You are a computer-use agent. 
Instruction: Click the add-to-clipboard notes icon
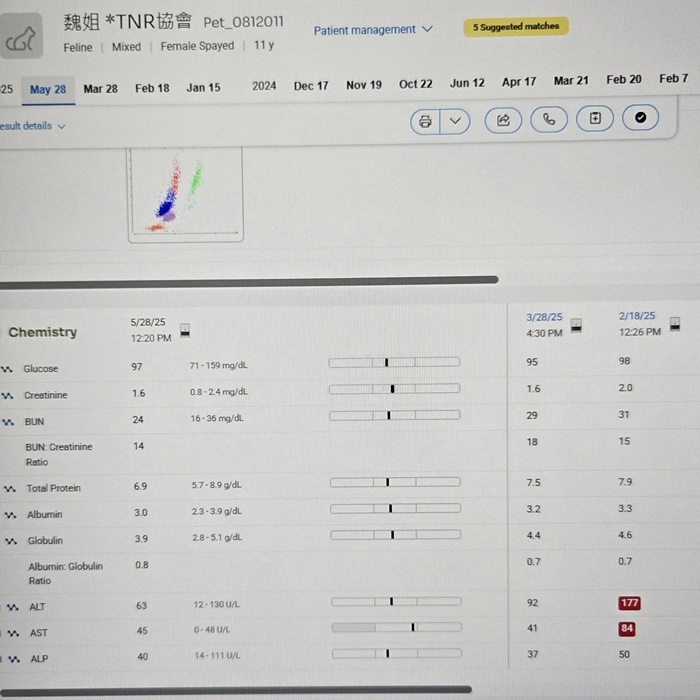coord(595,120)
